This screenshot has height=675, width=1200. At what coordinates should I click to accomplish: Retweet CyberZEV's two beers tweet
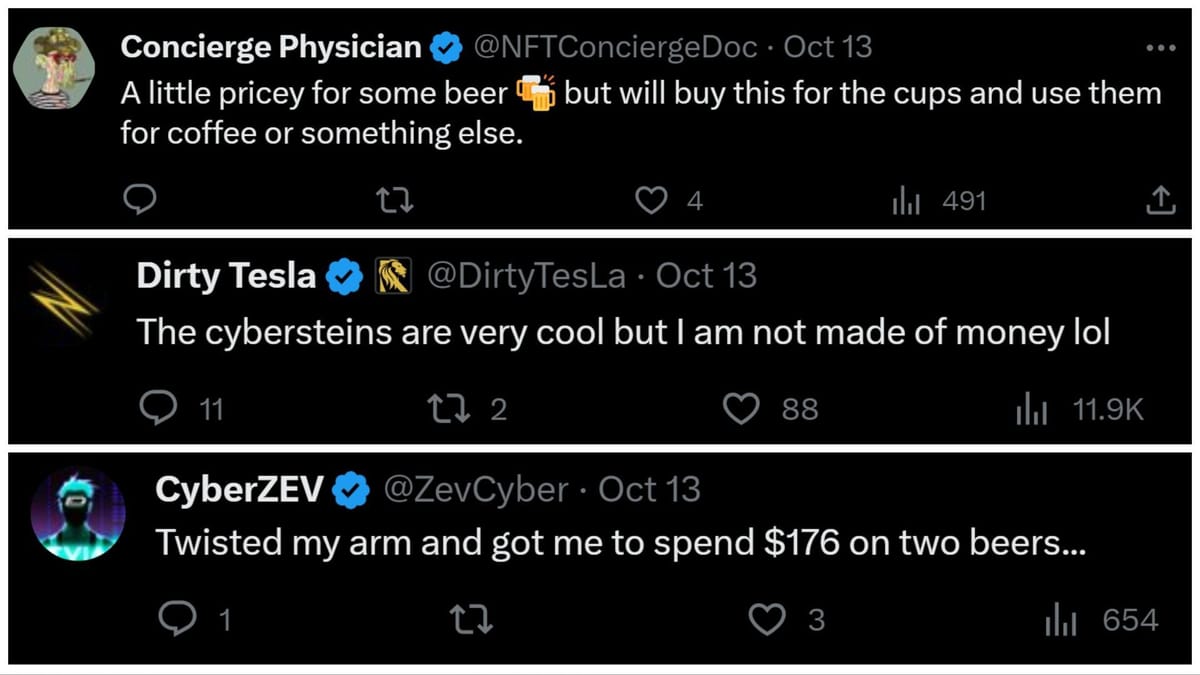point(471,619)
